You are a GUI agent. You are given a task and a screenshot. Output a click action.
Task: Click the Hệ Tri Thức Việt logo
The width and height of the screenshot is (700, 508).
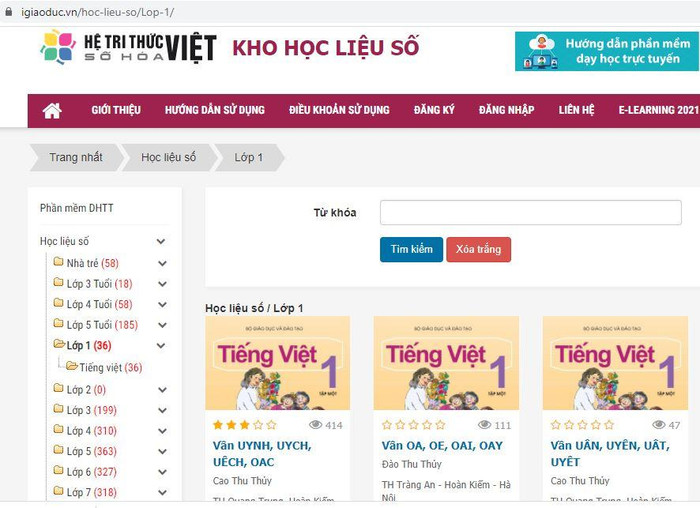(129, 47)
